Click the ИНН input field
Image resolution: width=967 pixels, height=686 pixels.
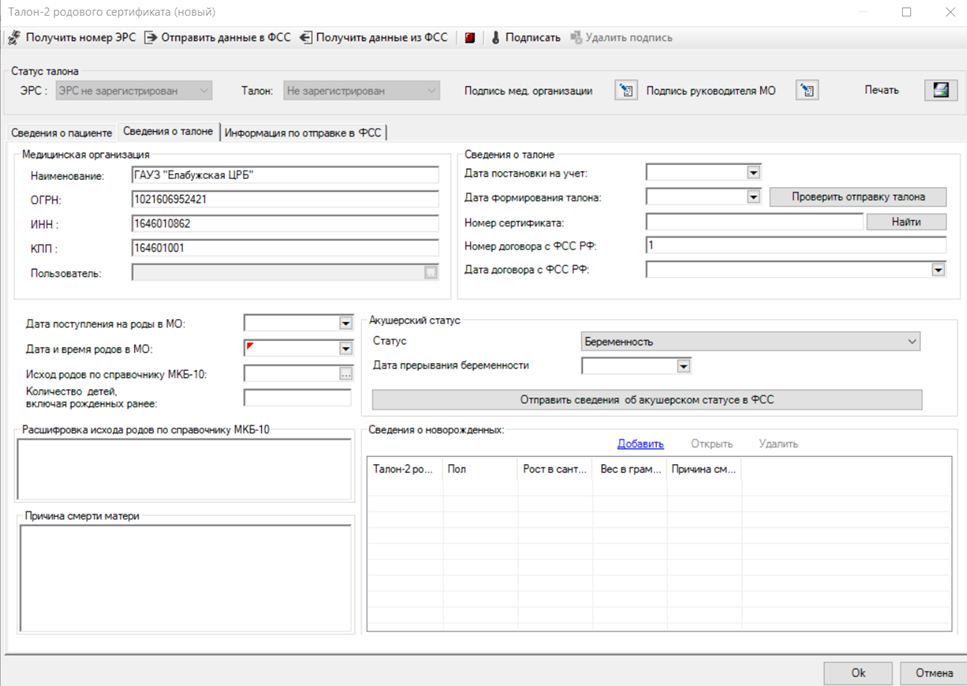tap(285, 223)
